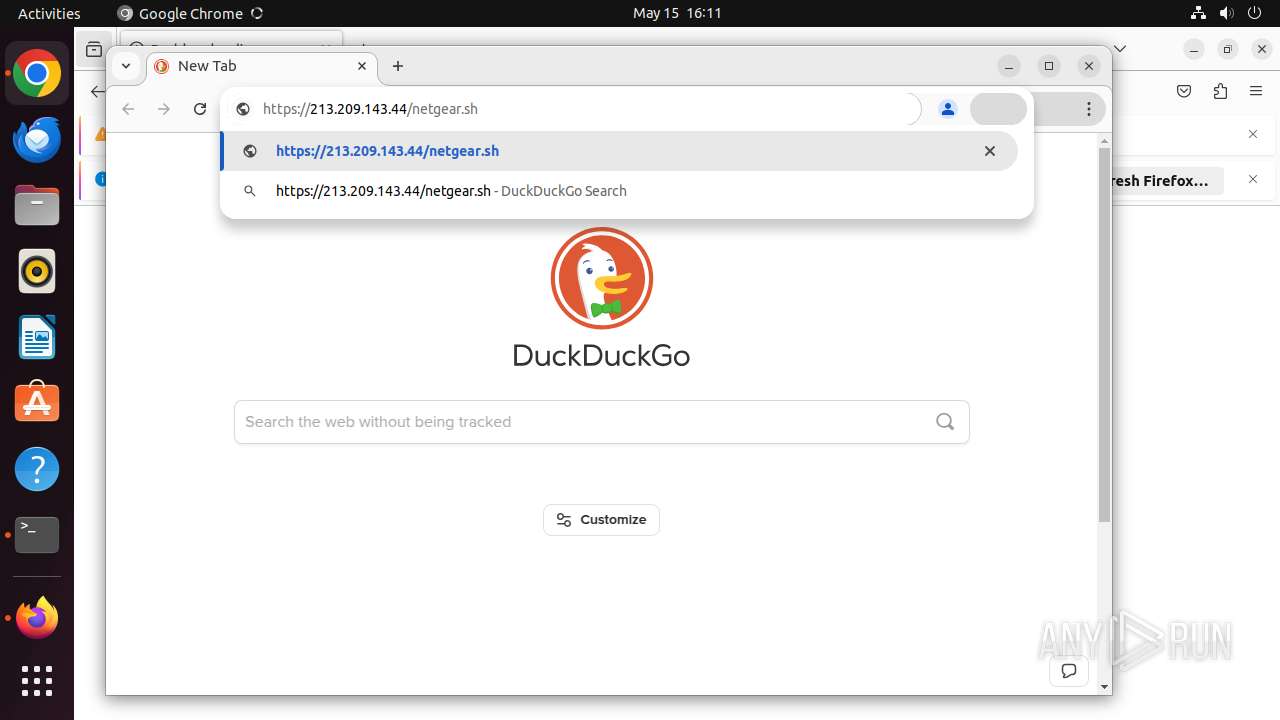
Task: Open Firefox Pocket save icon
Action: [1184, 91]
